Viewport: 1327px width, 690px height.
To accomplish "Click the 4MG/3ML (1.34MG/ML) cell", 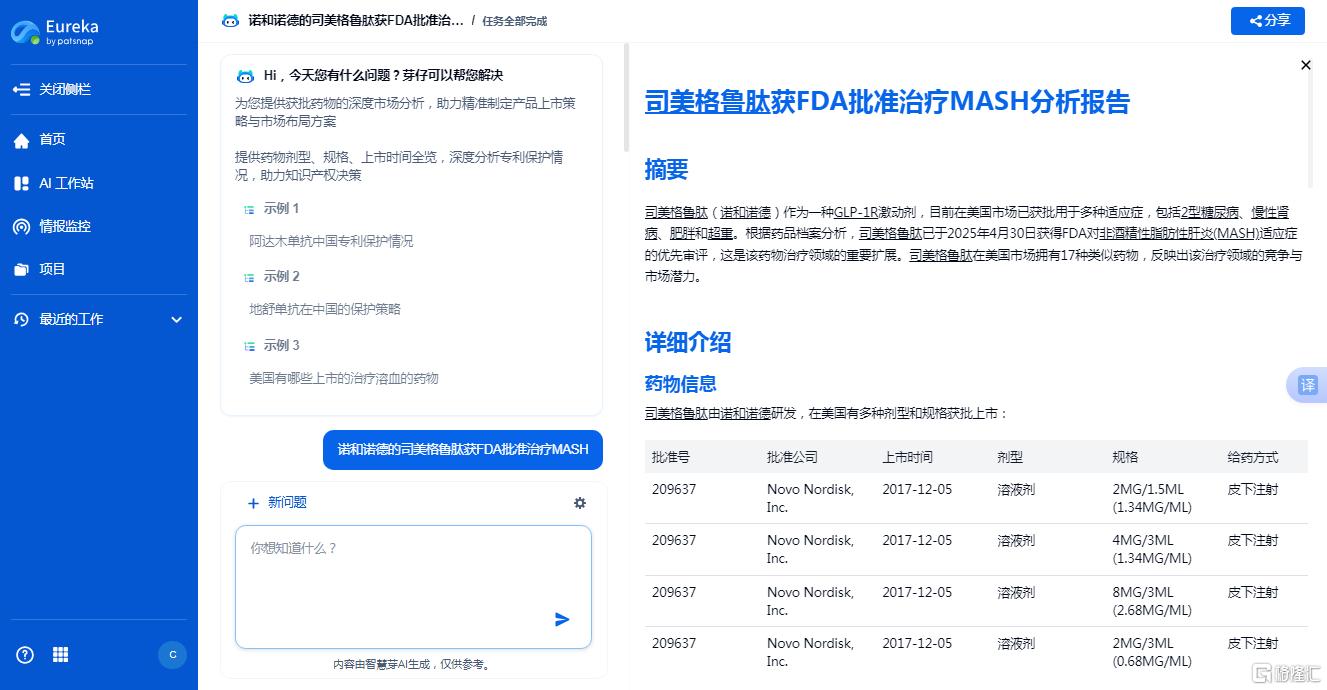I will pos(1152,549).
